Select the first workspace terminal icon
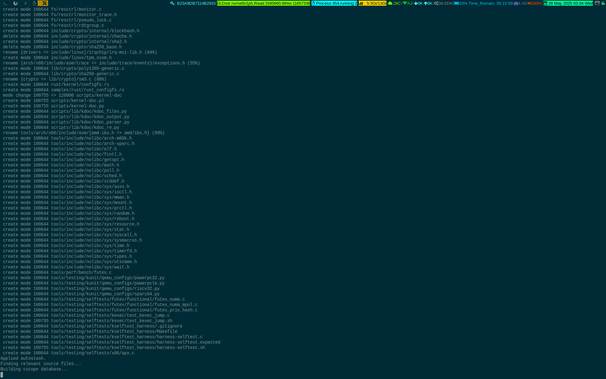The image size is (606, 379). pos(5,3)
